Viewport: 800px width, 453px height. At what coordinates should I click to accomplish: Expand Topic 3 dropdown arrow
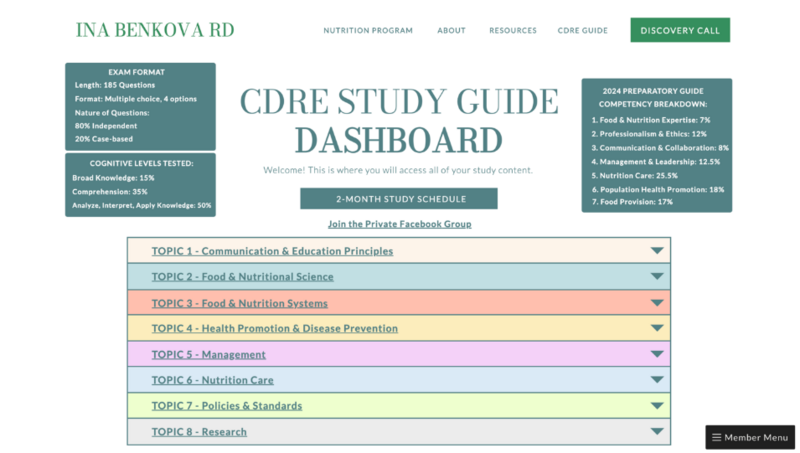pos(657,303)
